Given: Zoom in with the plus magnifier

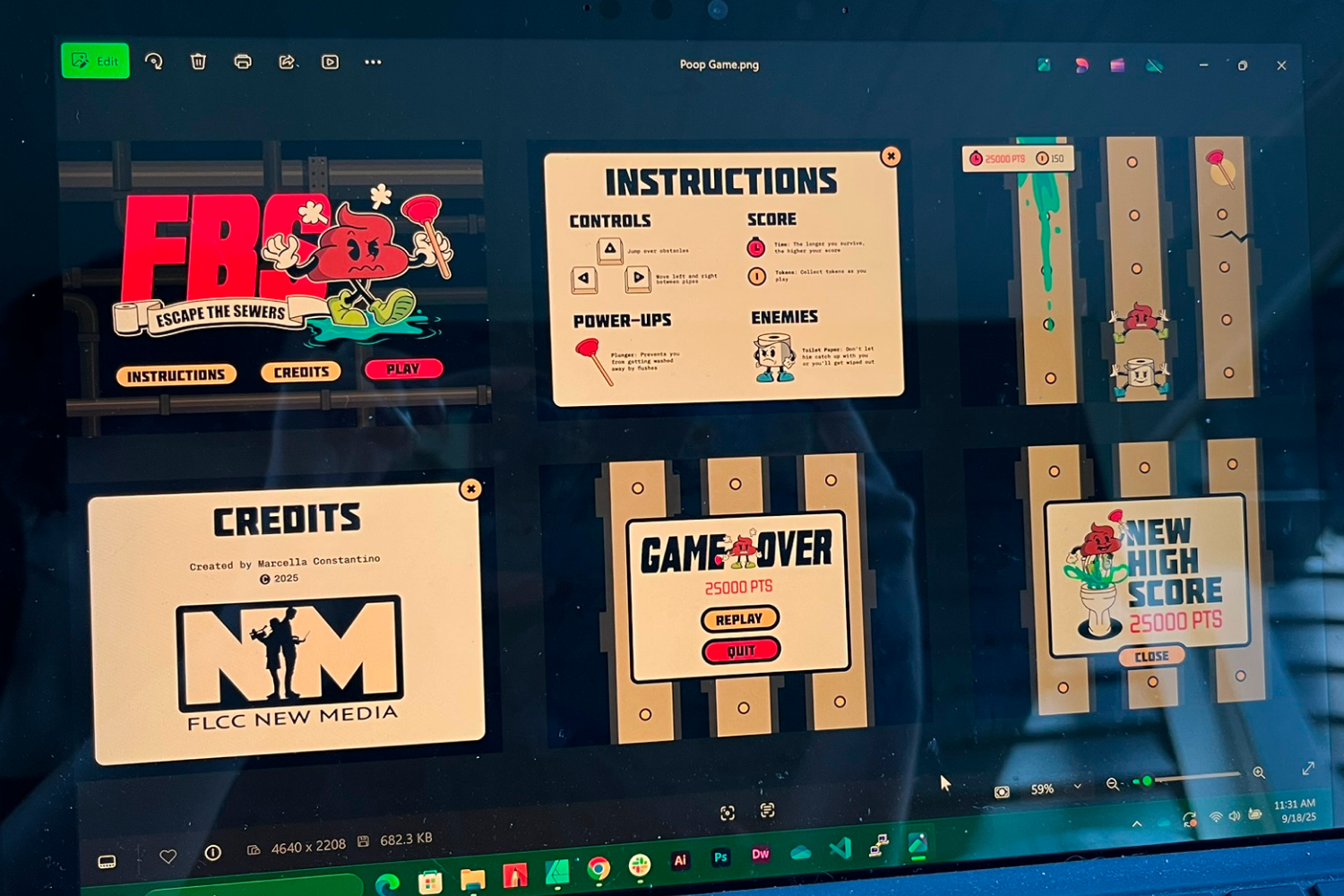Looking at the screenshot, I should click(x=1259, y=772).
